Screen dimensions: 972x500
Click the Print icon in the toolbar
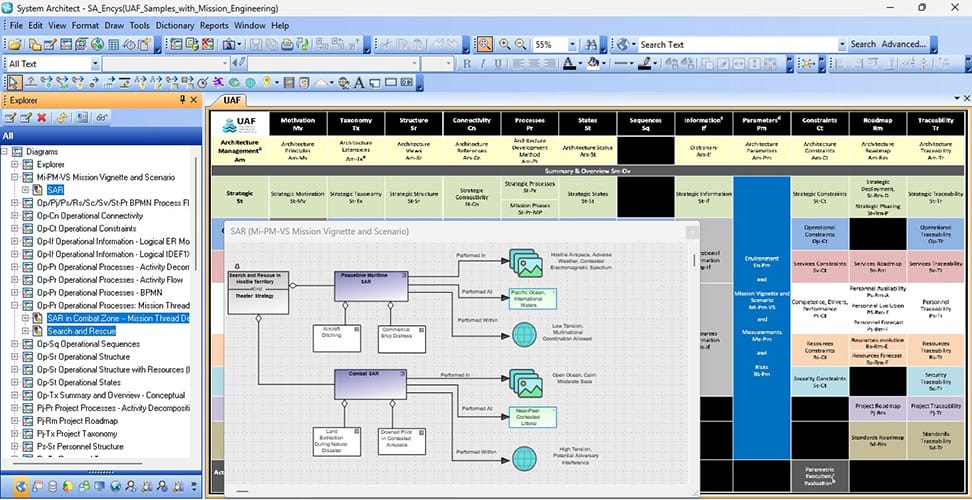(x=287, y=45)
